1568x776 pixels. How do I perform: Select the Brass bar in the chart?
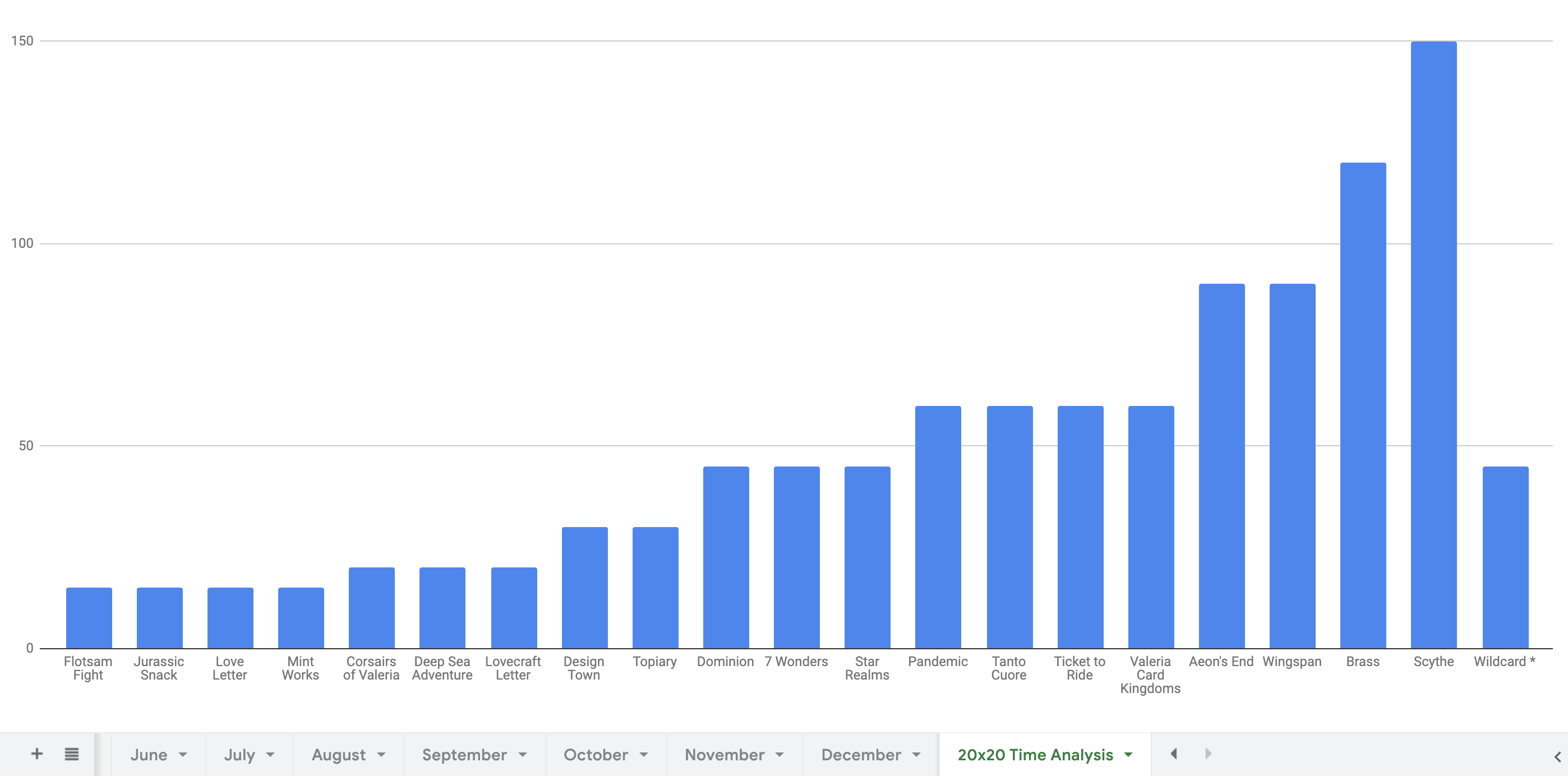pos(1363,405)
